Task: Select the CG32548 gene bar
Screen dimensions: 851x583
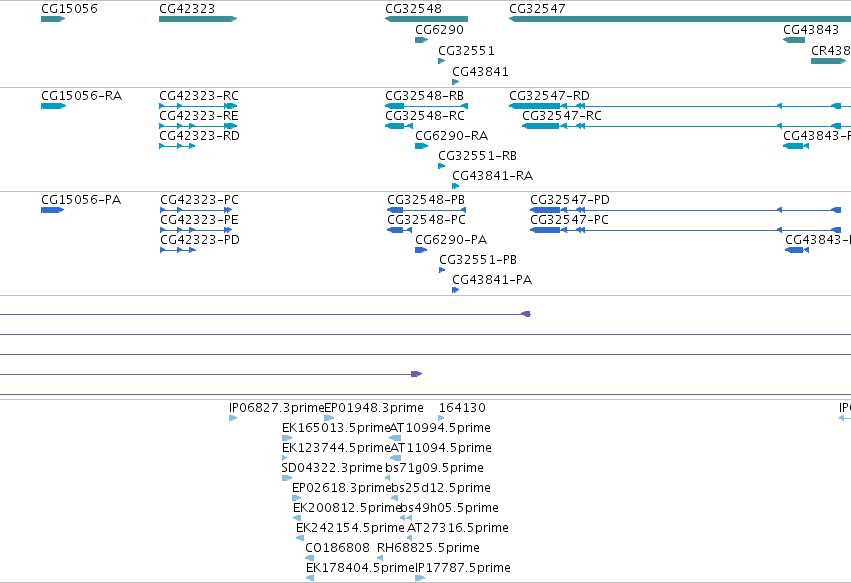Action: 427,19
